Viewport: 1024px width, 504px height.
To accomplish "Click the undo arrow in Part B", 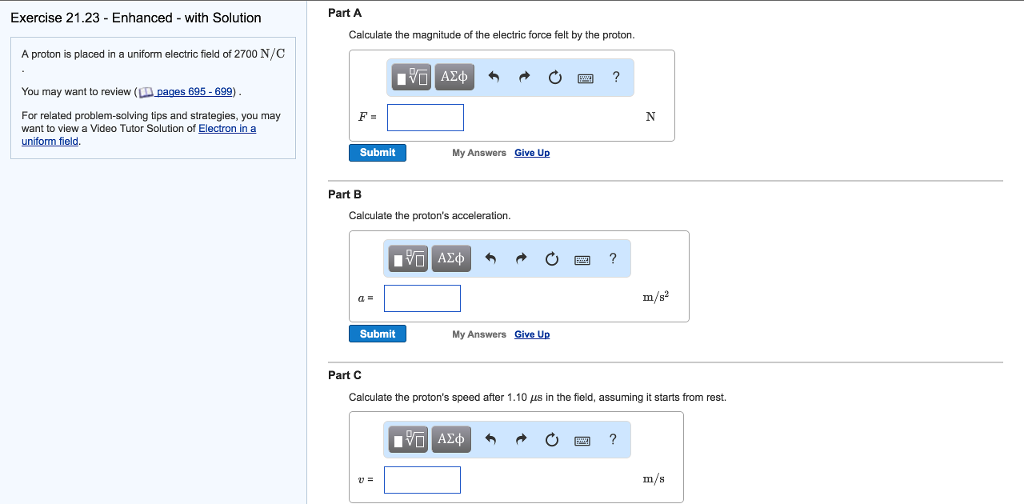I will pyautogui.click(x=490, y=259).
